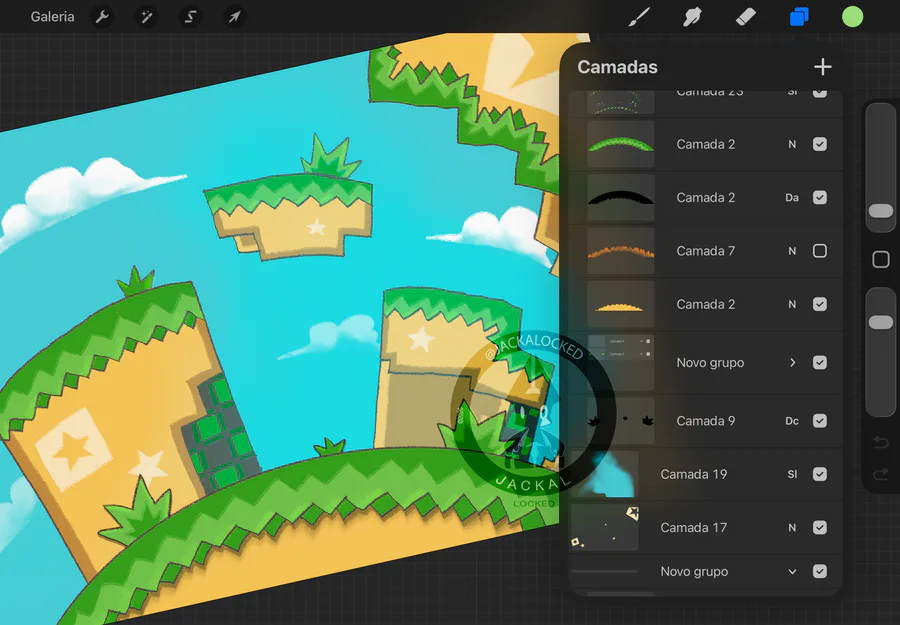Tap the Camada 9 leaf thumbnail

coord(620,421)
